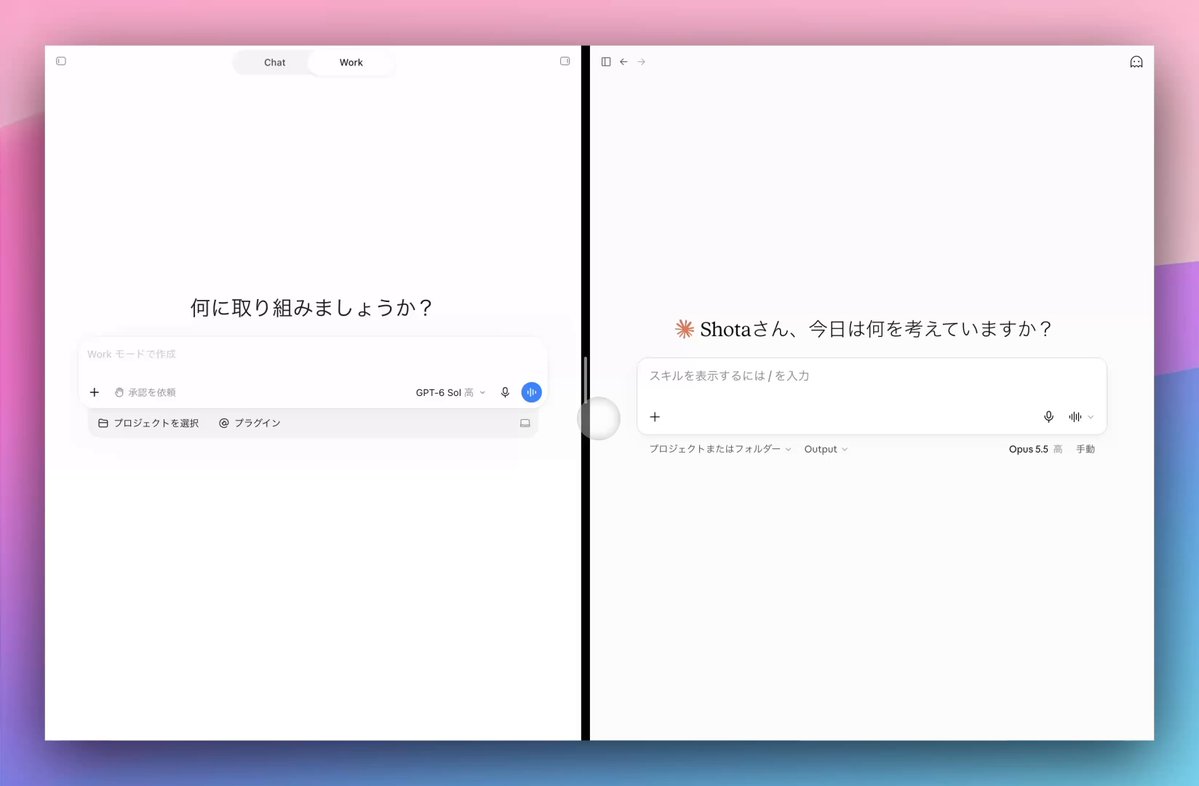Select the Work tab
Screen dimensions: 1199x786
click(351, 63)
